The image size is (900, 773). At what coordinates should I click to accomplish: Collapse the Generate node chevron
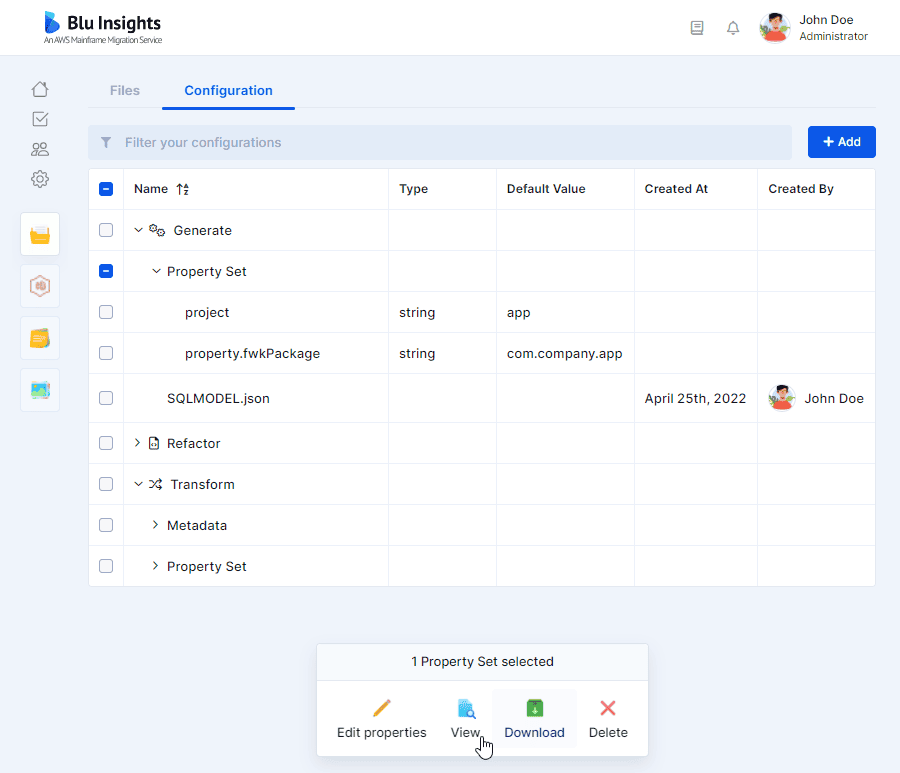tap(138, 230)
